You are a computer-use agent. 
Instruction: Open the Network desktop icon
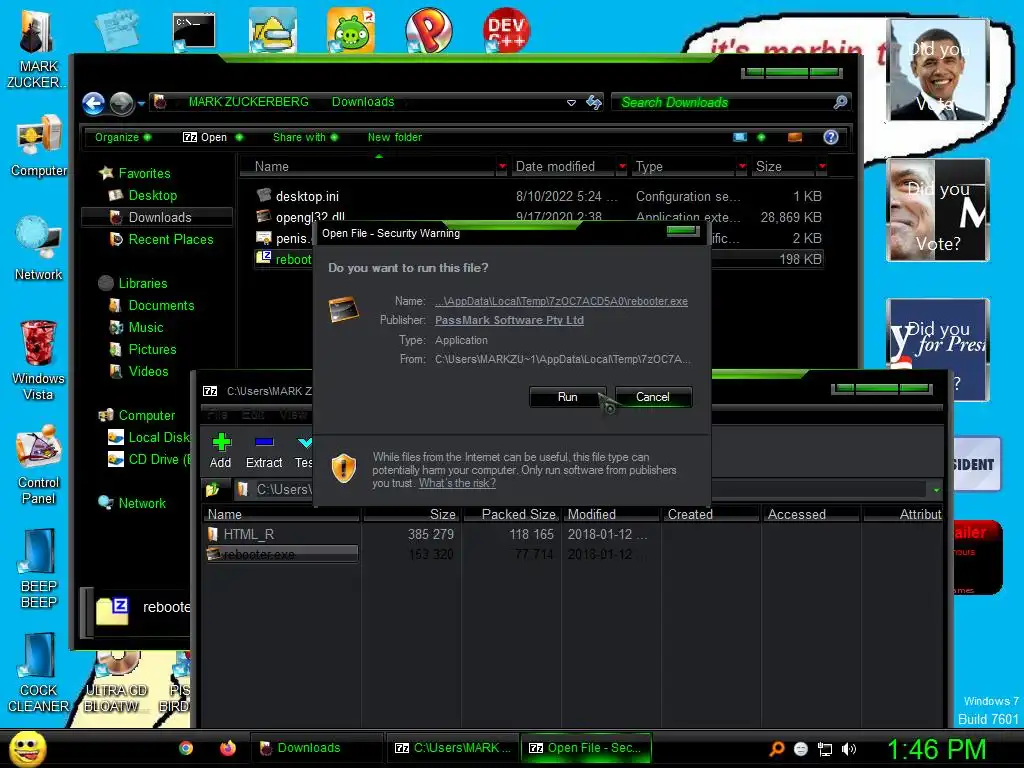point(39,249)
